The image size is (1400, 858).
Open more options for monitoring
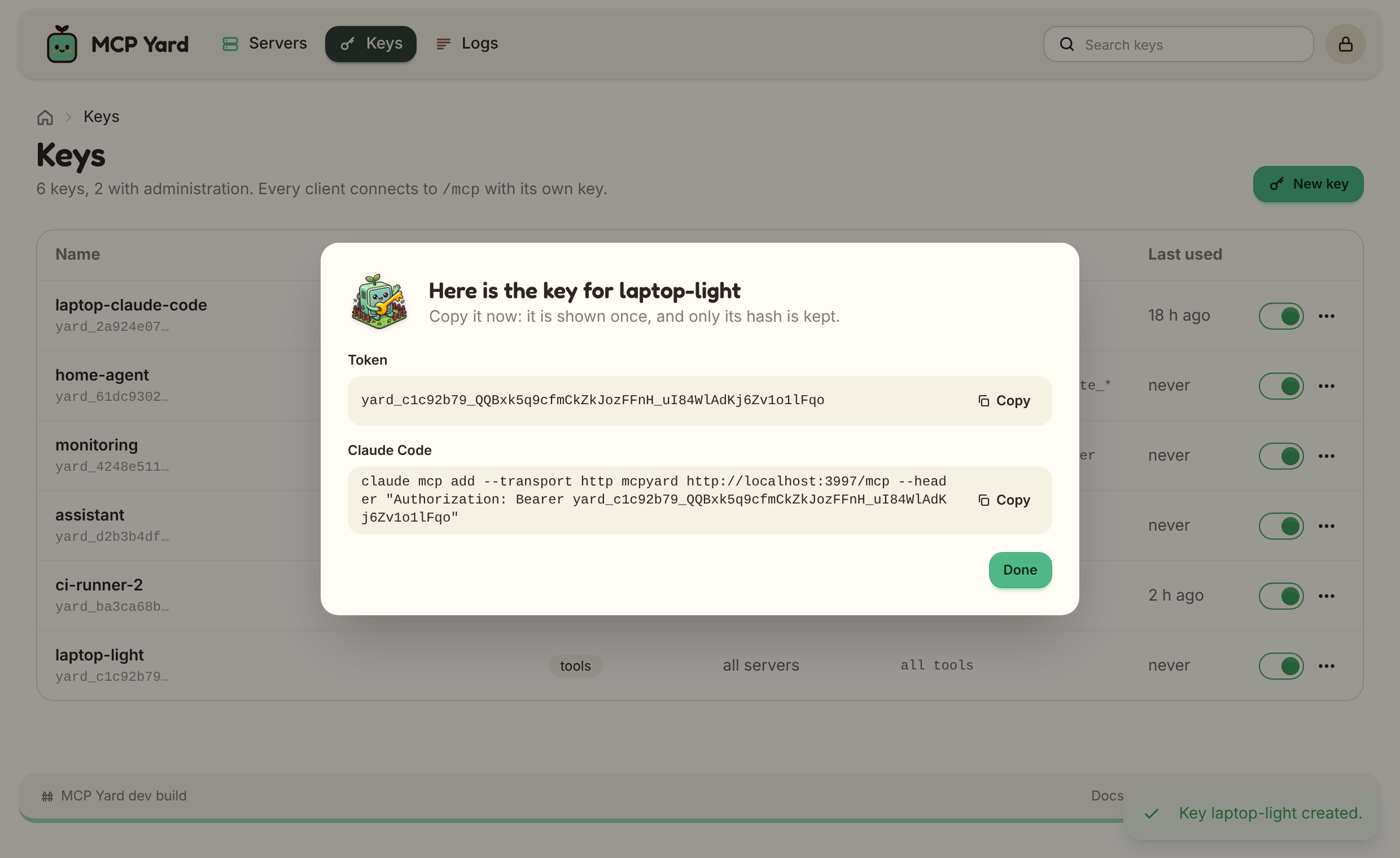pos(1326,456)
